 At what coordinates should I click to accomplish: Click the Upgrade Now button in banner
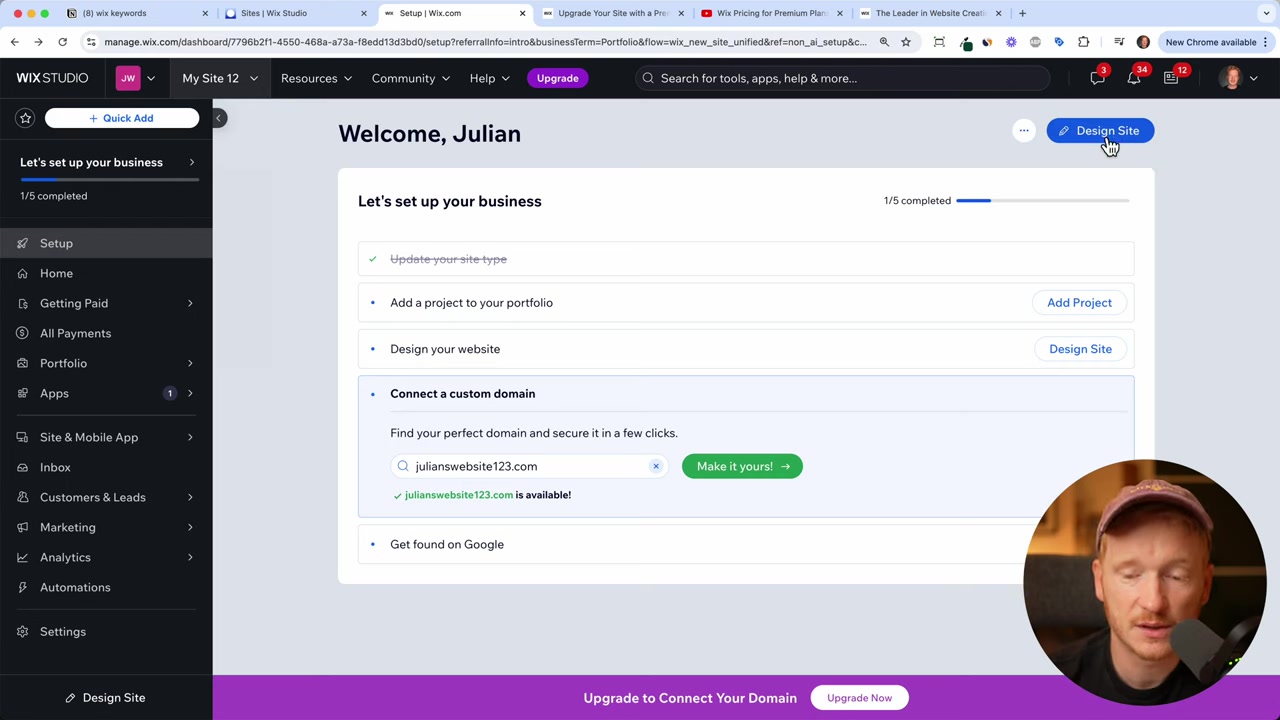click(x=859, y=698)
